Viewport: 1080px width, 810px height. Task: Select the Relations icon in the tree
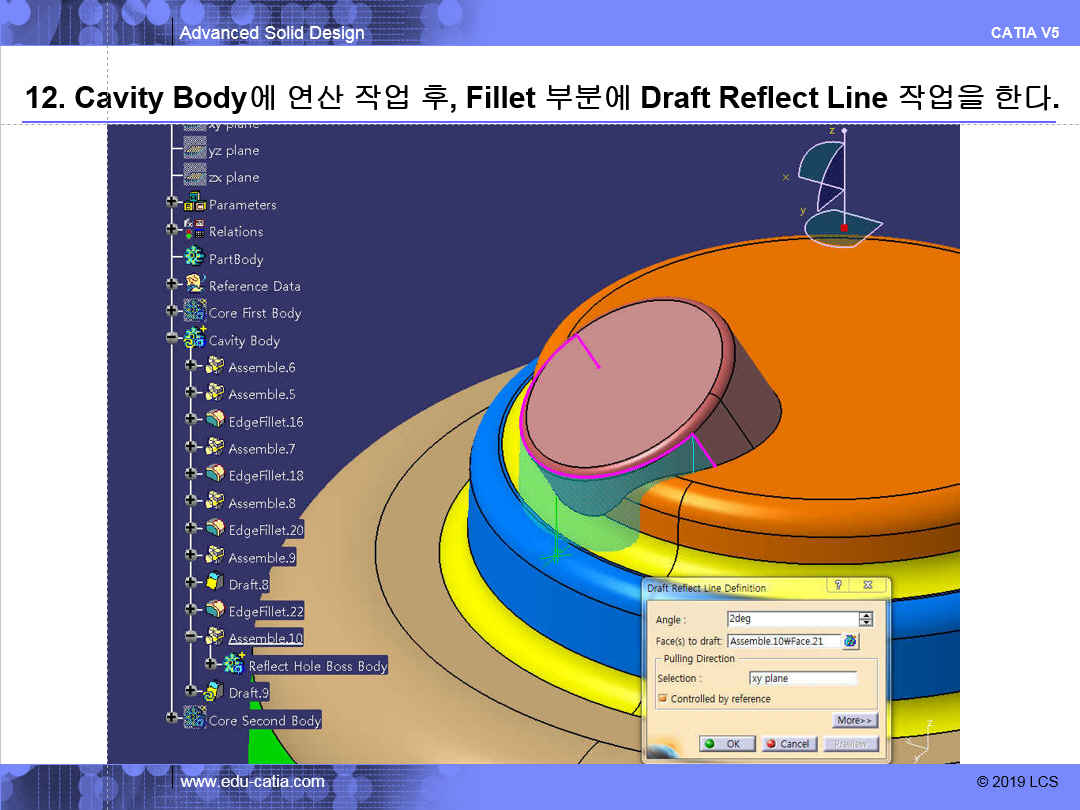[x=195, y=231]
